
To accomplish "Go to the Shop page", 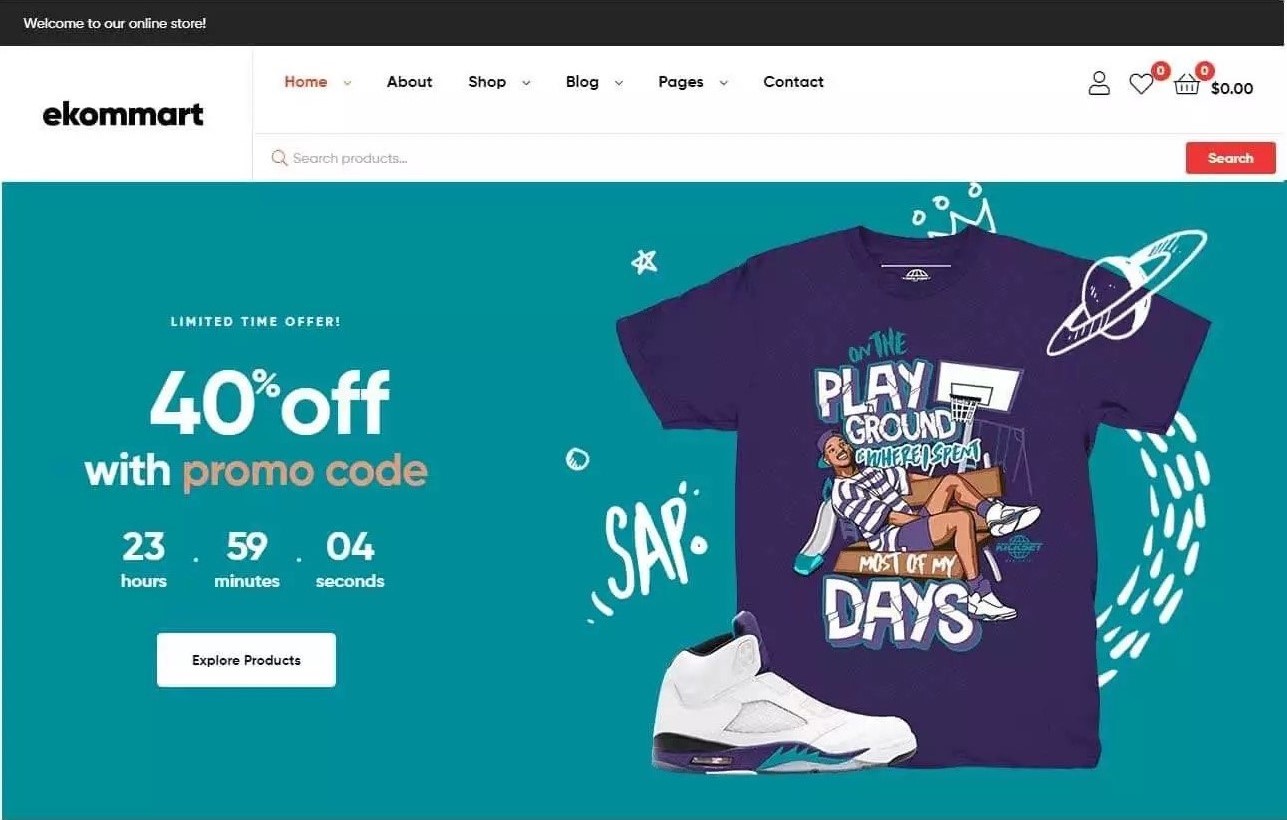I will tap(487, 82).
